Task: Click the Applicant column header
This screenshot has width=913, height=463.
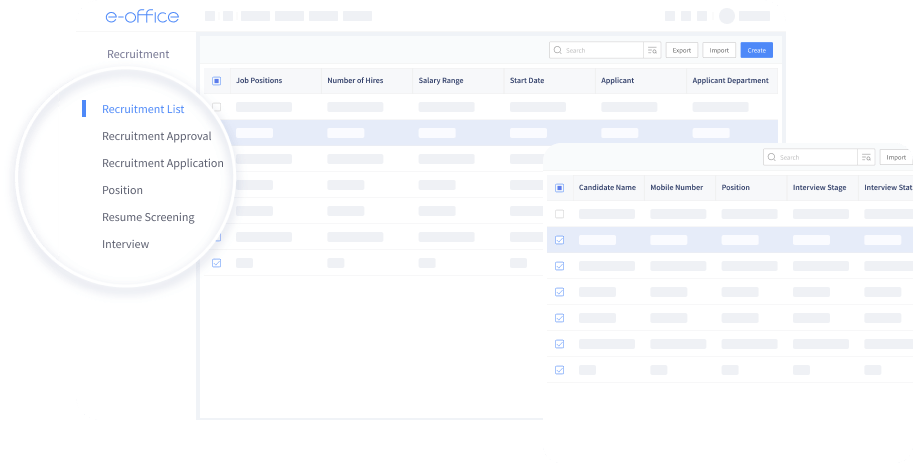Action: tap(617, 81)
